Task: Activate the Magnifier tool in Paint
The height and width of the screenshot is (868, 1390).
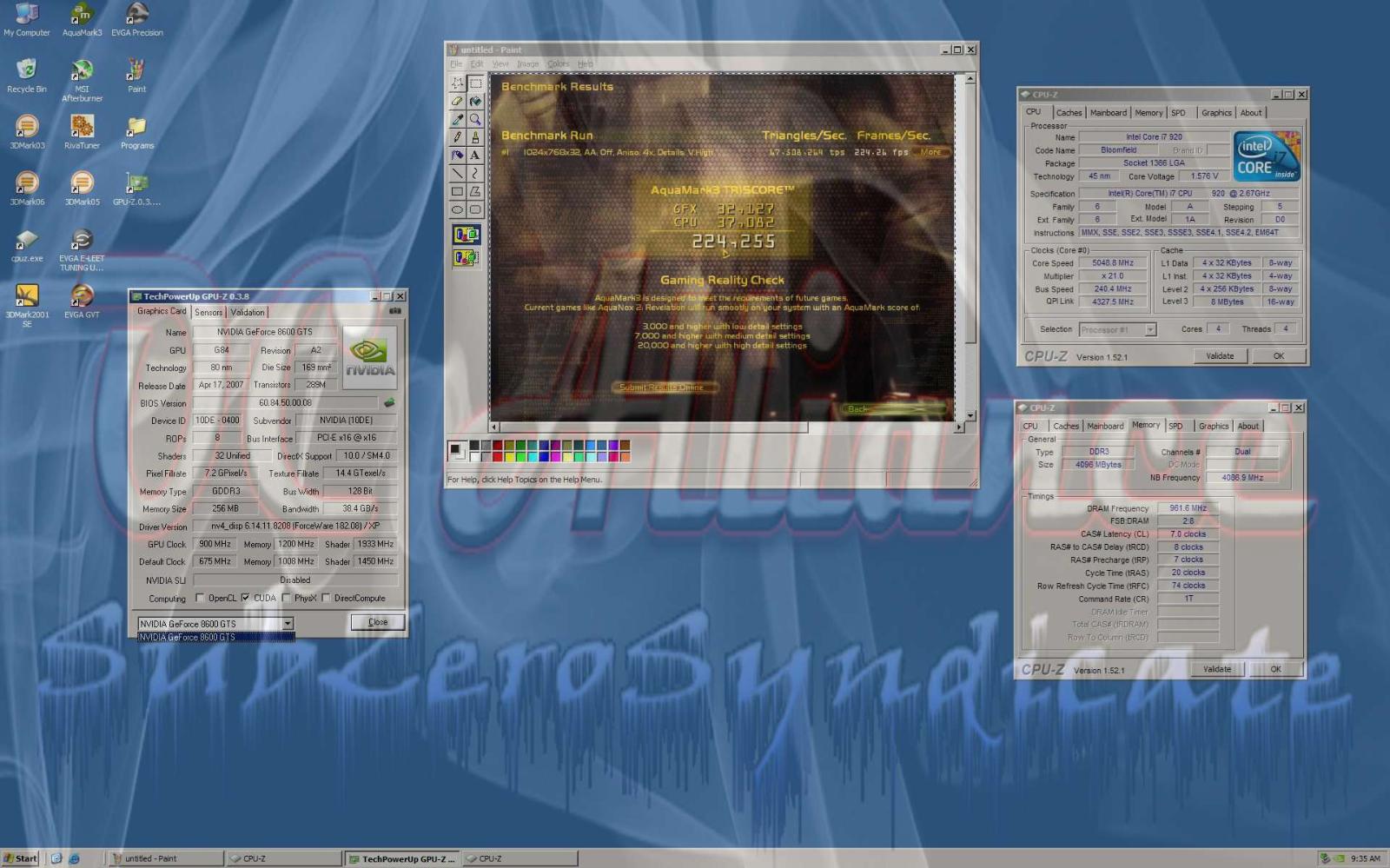Action: click(475, 119)
